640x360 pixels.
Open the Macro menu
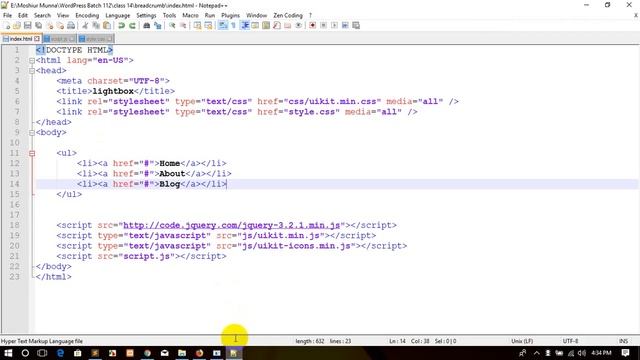(190, 15)
